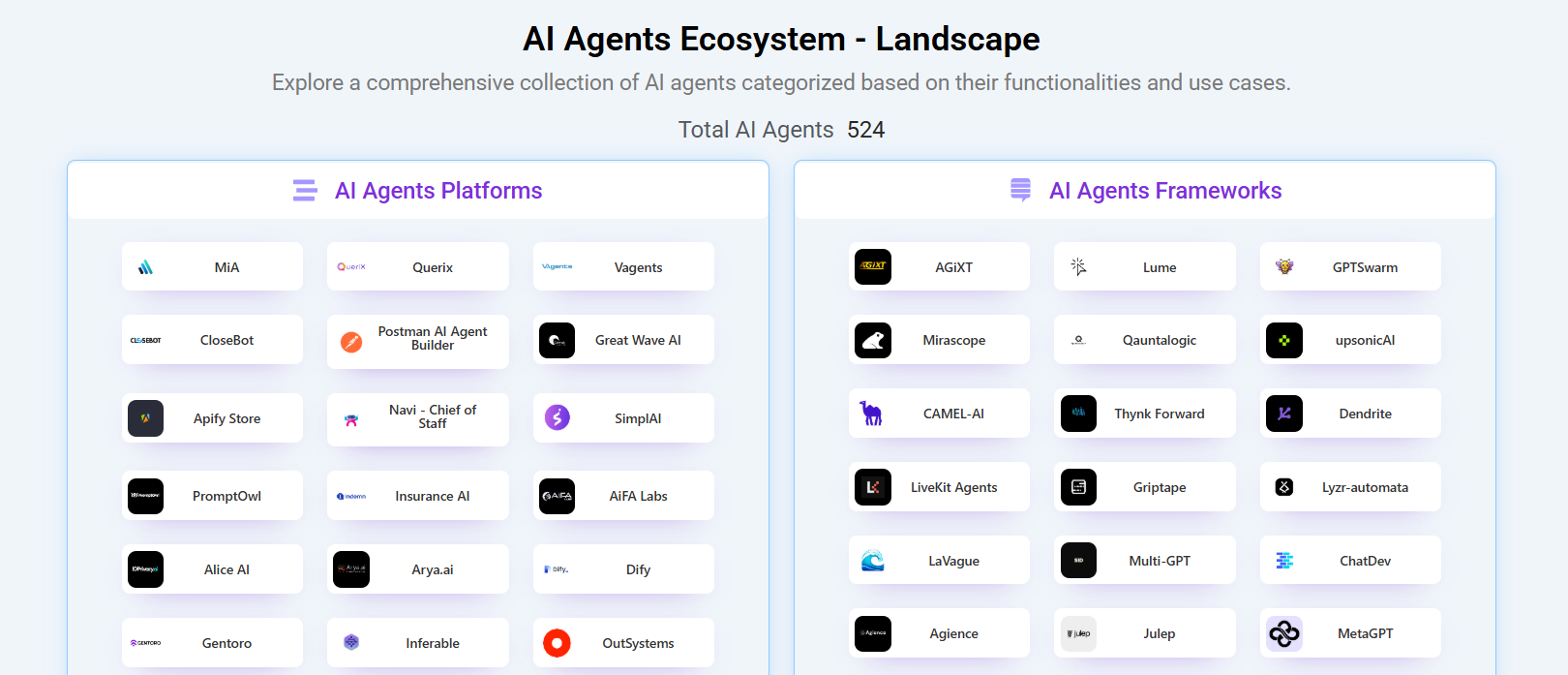Image resolution: width=1568 pixels, height=675 pixels.
Task: Open the AI Agents Frameworks heading
Action: [x=1165, y=191]
